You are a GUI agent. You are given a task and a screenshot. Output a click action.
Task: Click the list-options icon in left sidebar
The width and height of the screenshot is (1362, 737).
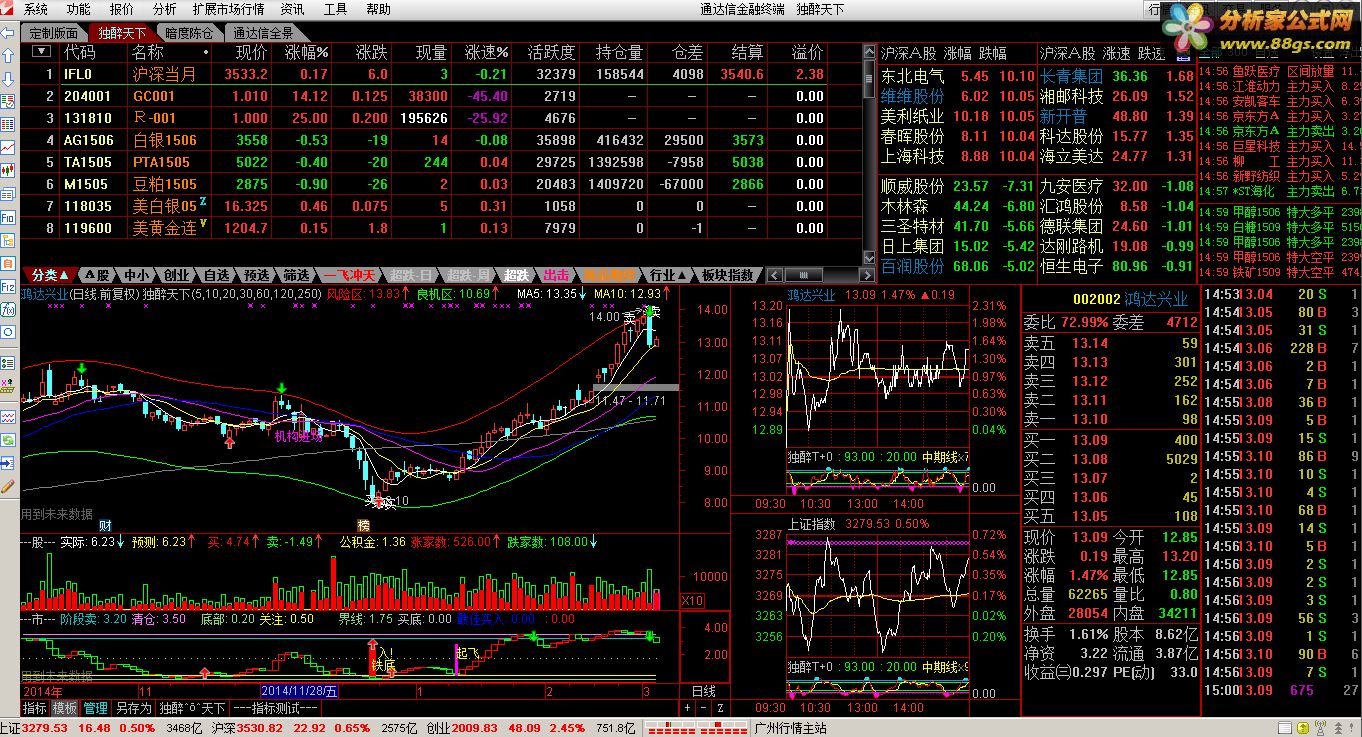pyautogui.click(x=8, y=362)
